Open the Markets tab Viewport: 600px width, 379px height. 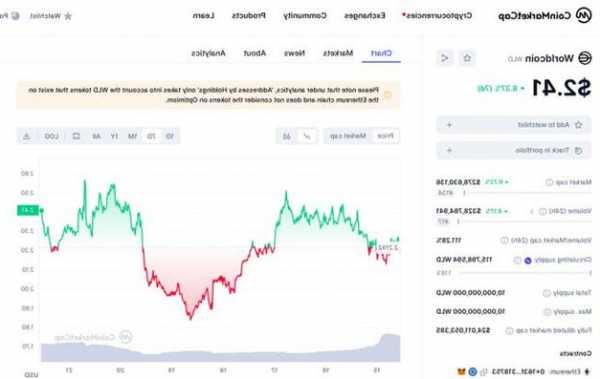point(338,53)
